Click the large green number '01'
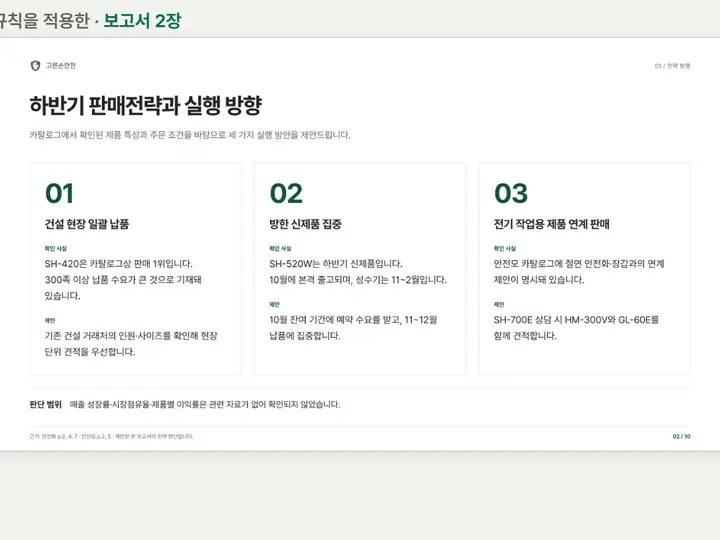 (59, 193)
